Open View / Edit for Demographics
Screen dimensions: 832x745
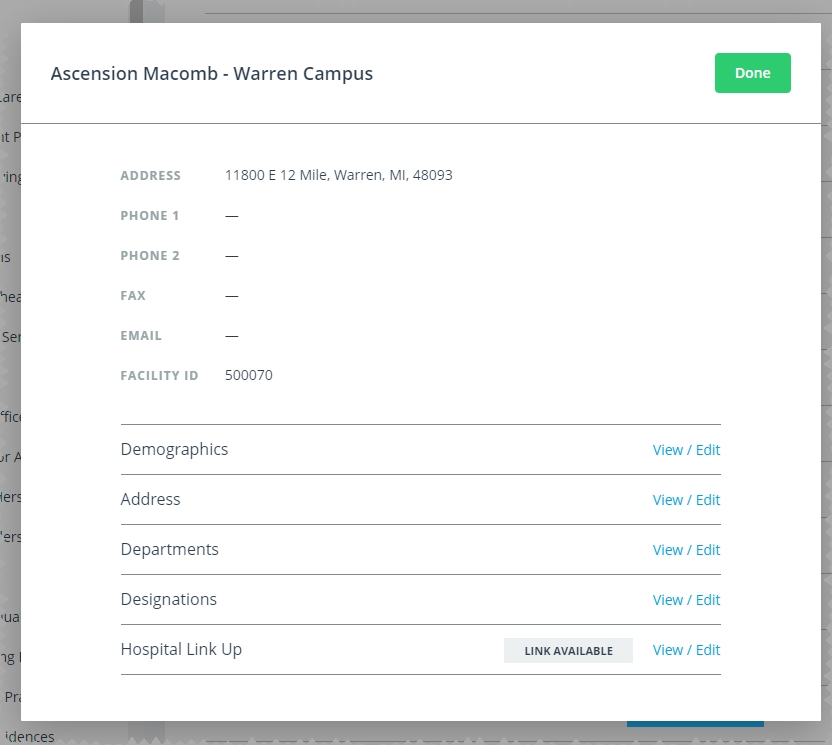coord(686,450)
